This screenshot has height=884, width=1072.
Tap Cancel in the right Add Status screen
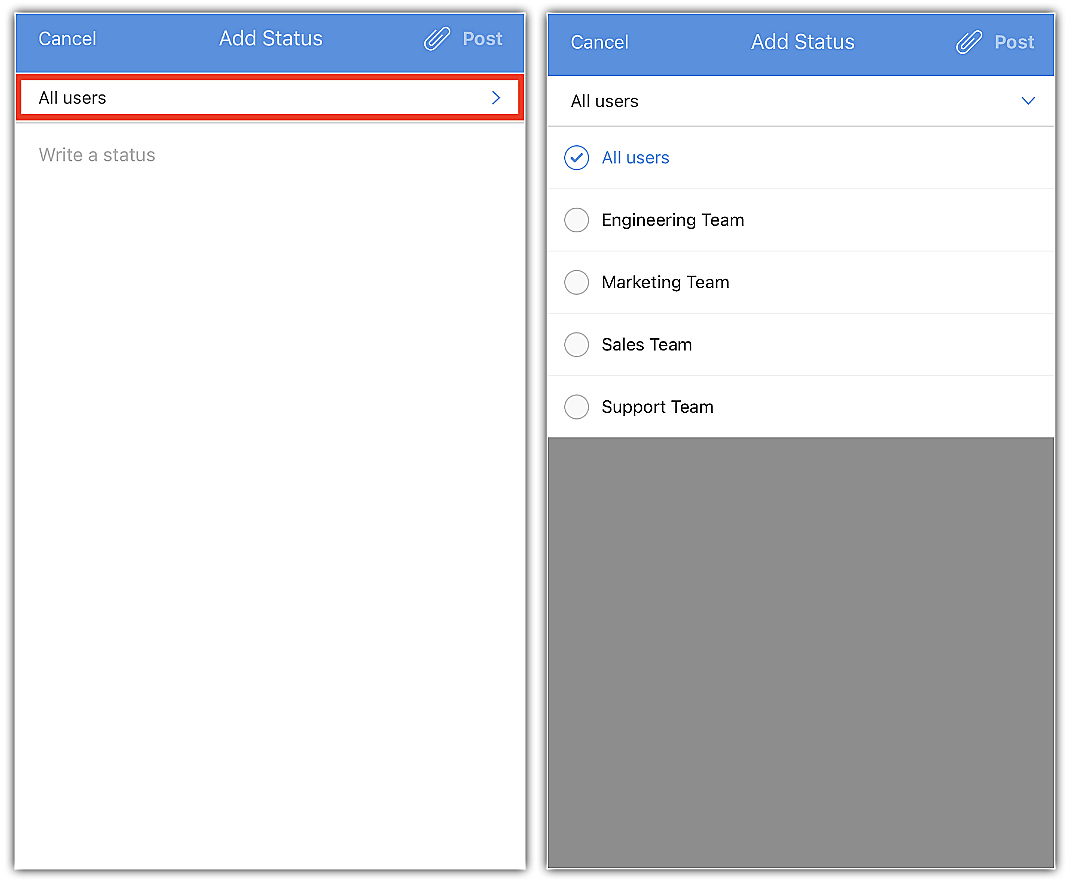[599, 42]
